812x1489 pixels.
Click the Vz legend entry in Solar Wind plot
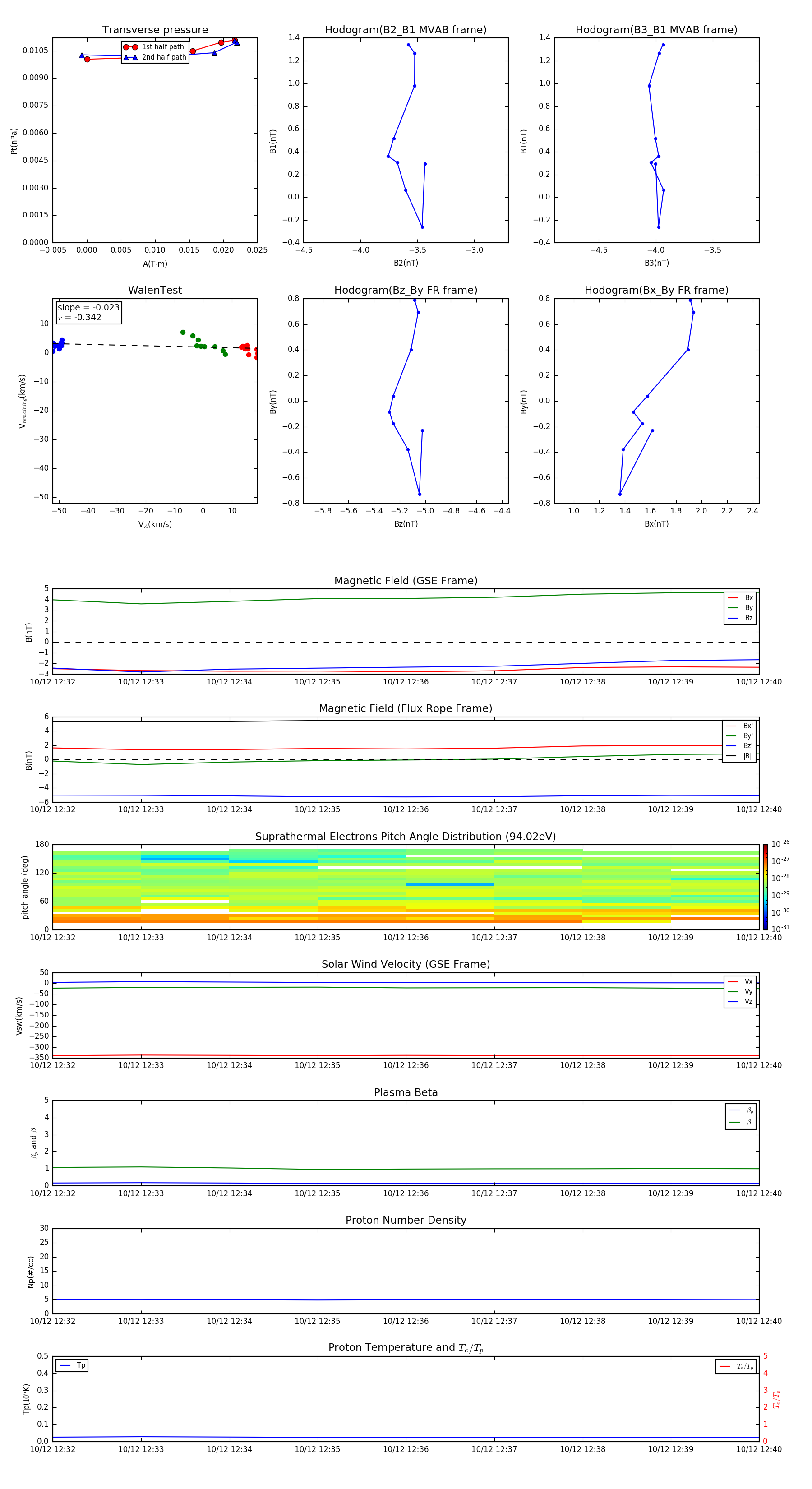[x=740, y=1002]
